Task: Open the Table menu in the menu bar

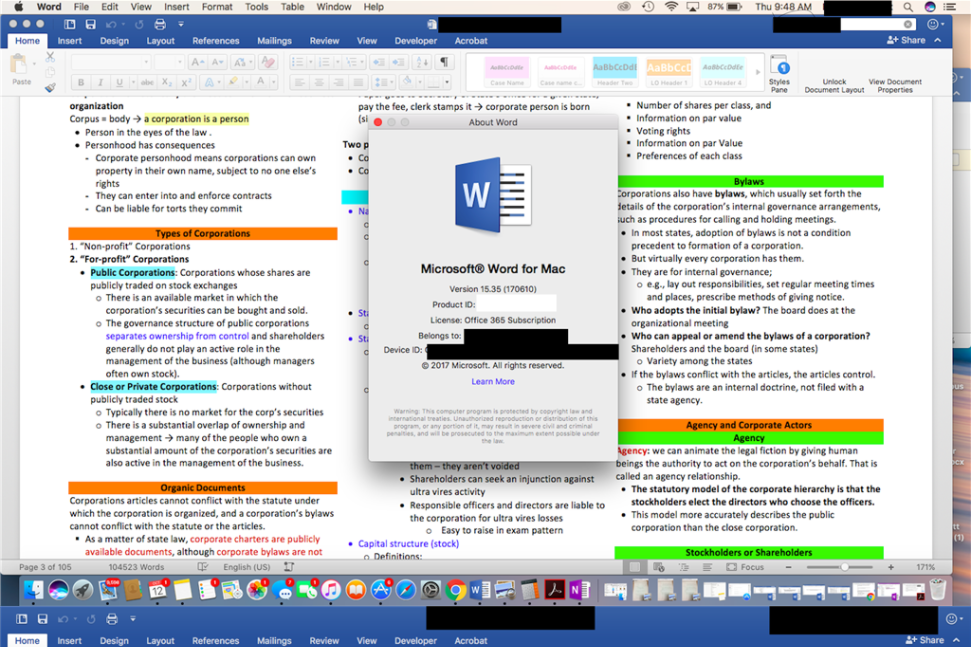Action: click(x=292, y=7)
